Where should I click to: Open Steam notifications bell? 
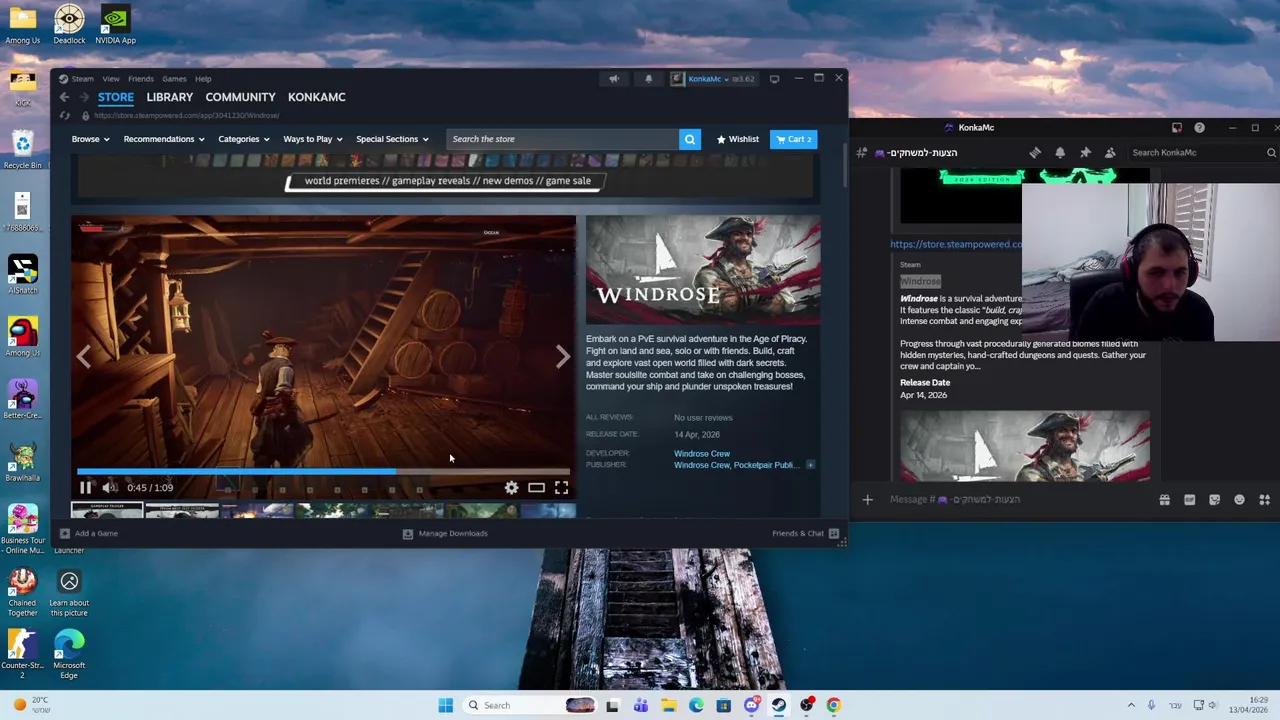tap(648, 79)
